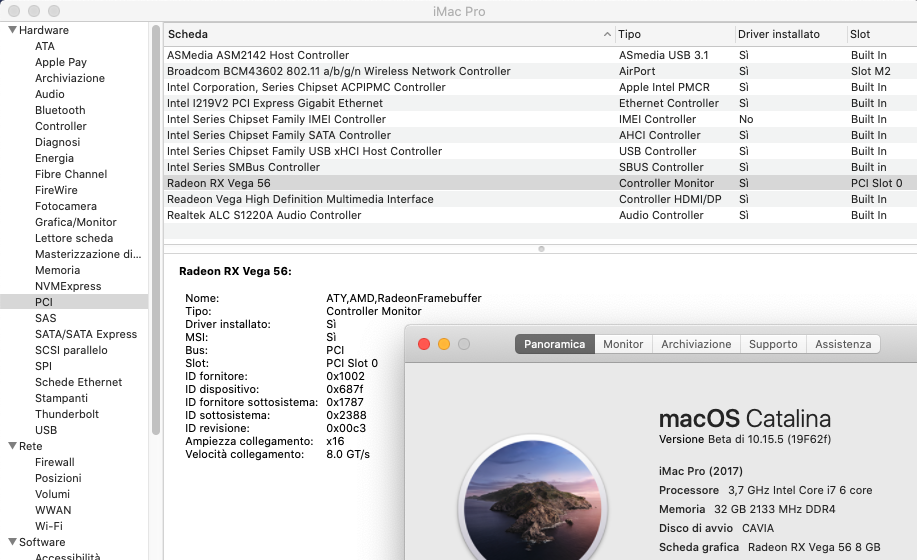Viewport: 917px width, 560px height.
Task: Sort the table by Tipo column
Action: coord(674,34)
